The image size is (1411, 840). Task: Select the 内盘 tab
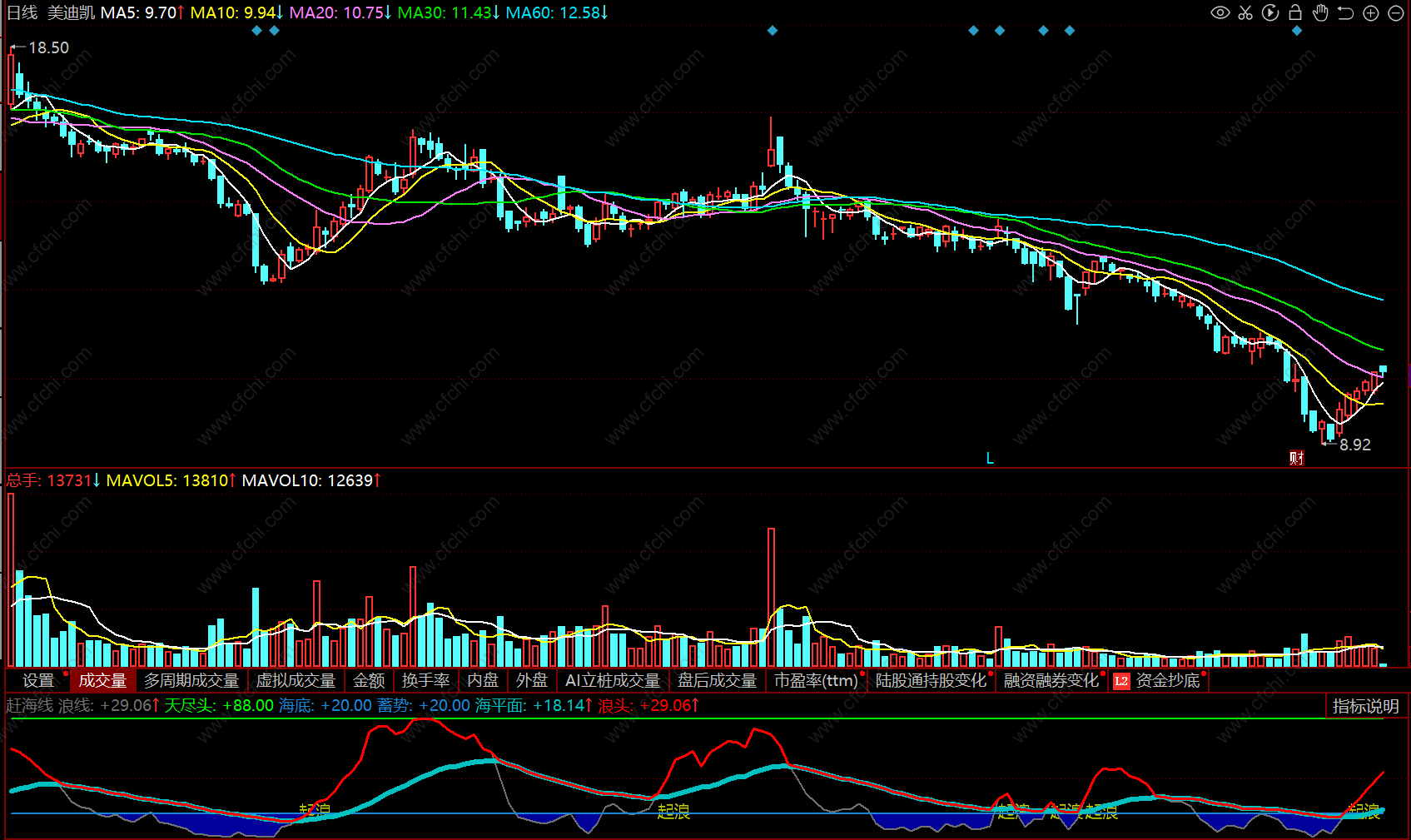[483, 681]
